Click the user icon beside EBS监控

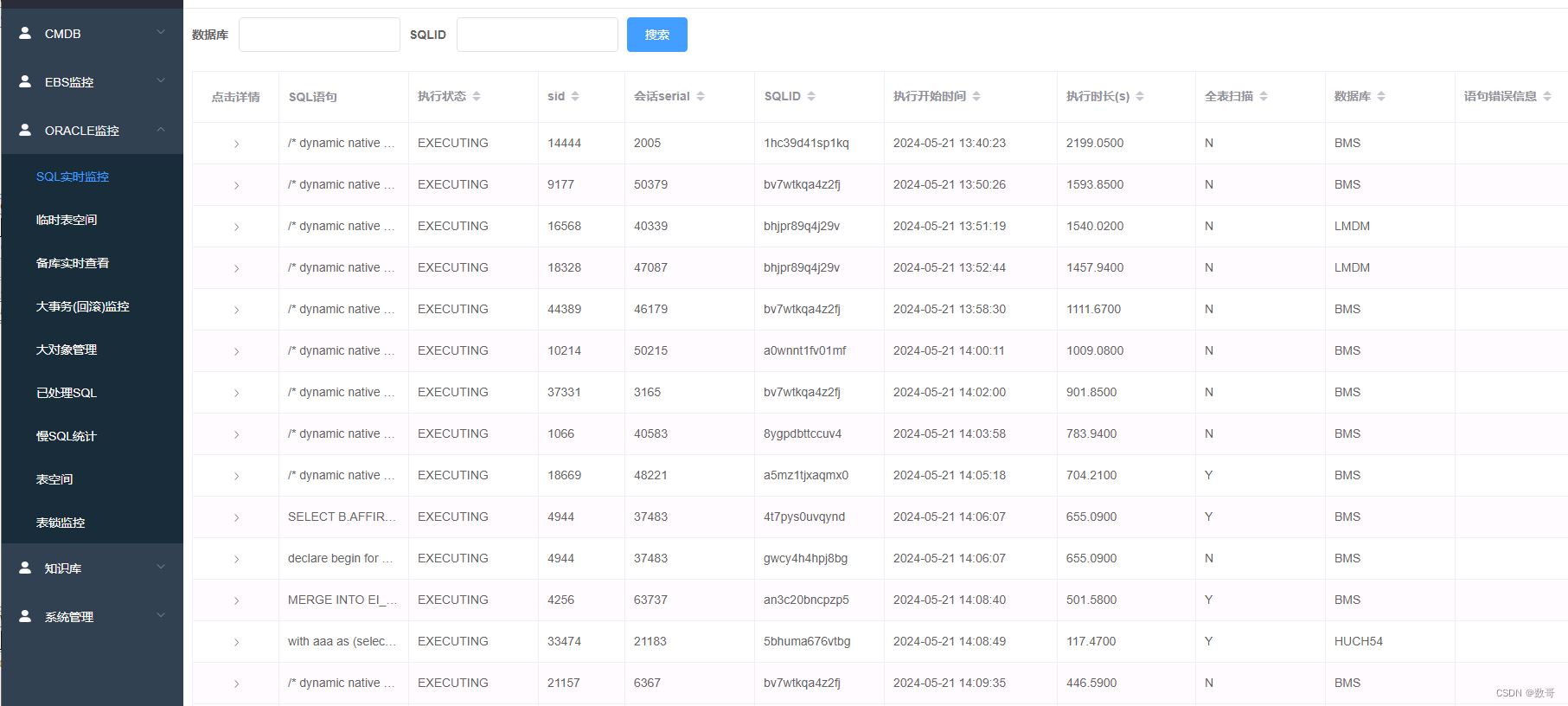click(25, 81)
